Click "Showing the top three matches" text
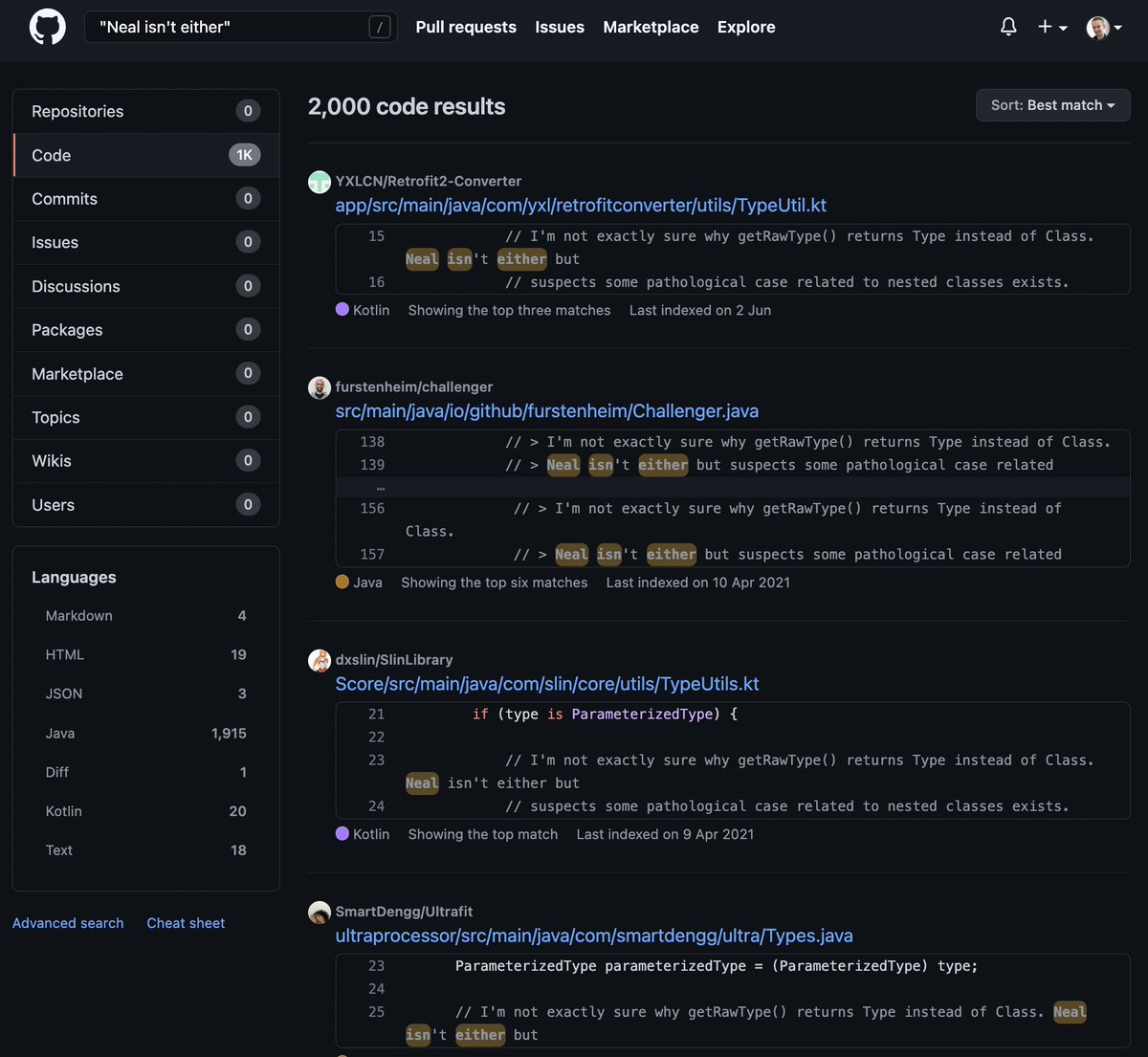Viewport: 1148px width, 1057px height. pyautogui.click(x=509, y=310)
